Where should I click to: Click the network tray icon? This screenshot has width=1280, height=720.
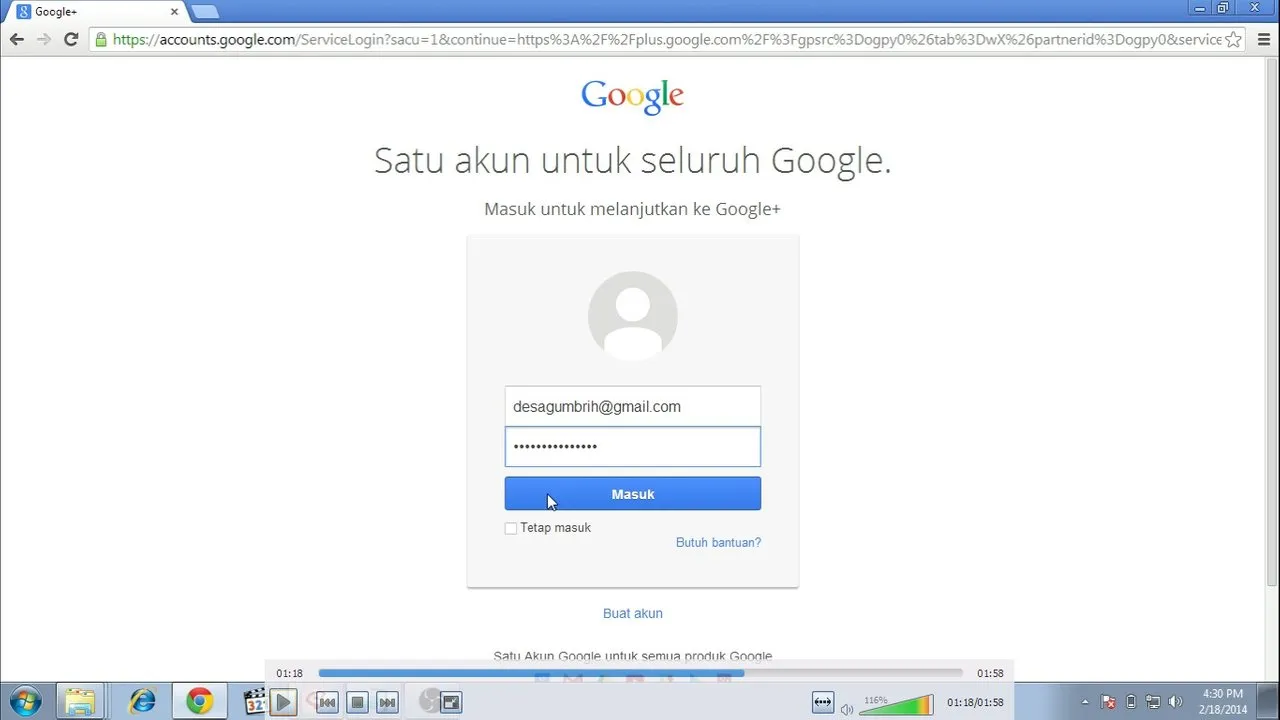pyautogui.click(x=1153, y=701)
